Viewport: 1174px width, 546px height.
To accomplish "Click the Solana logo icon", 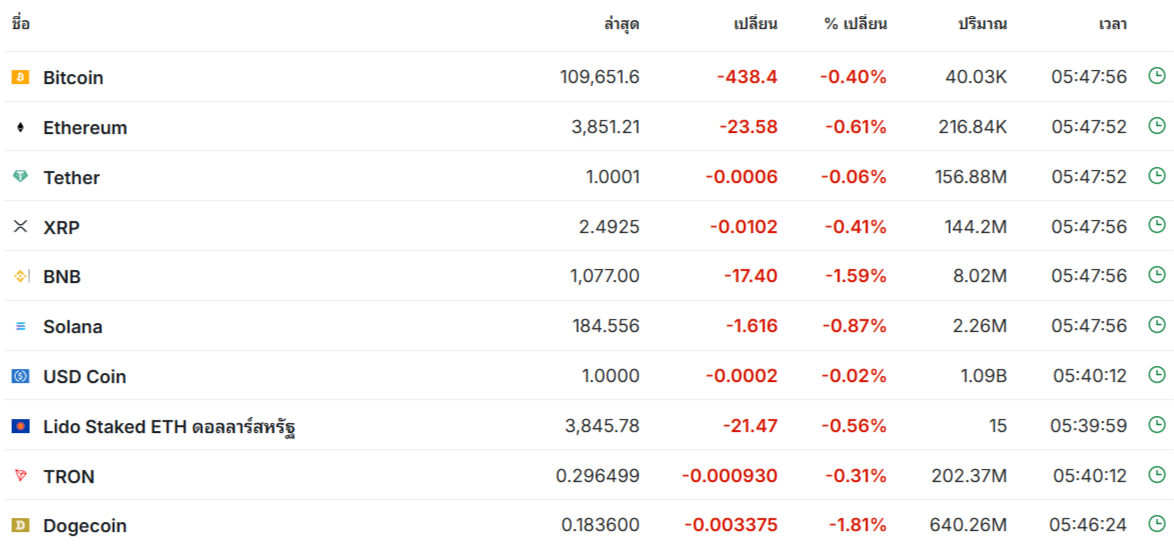I will [x=20, y=326].
